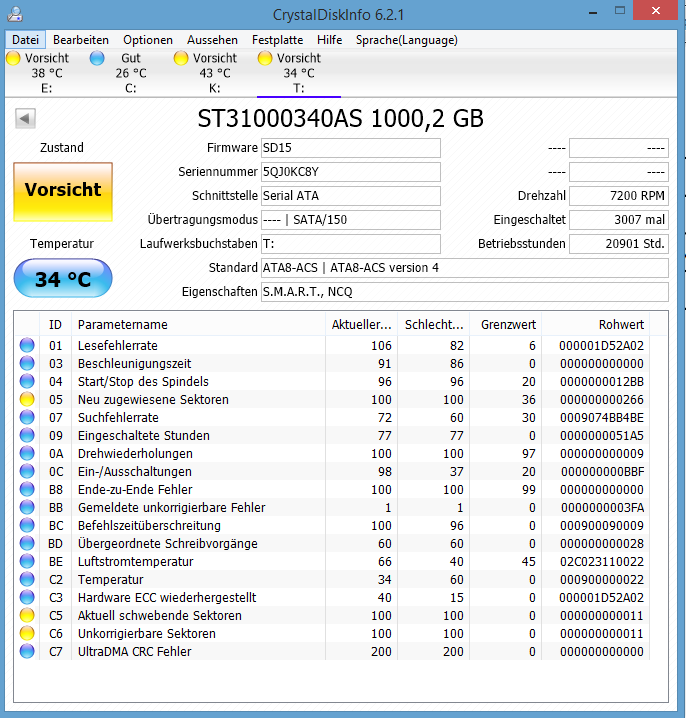Click the Seriennummer field 5QJ0KC8Y
Viewport: 686px width, 718px height.
351,172
